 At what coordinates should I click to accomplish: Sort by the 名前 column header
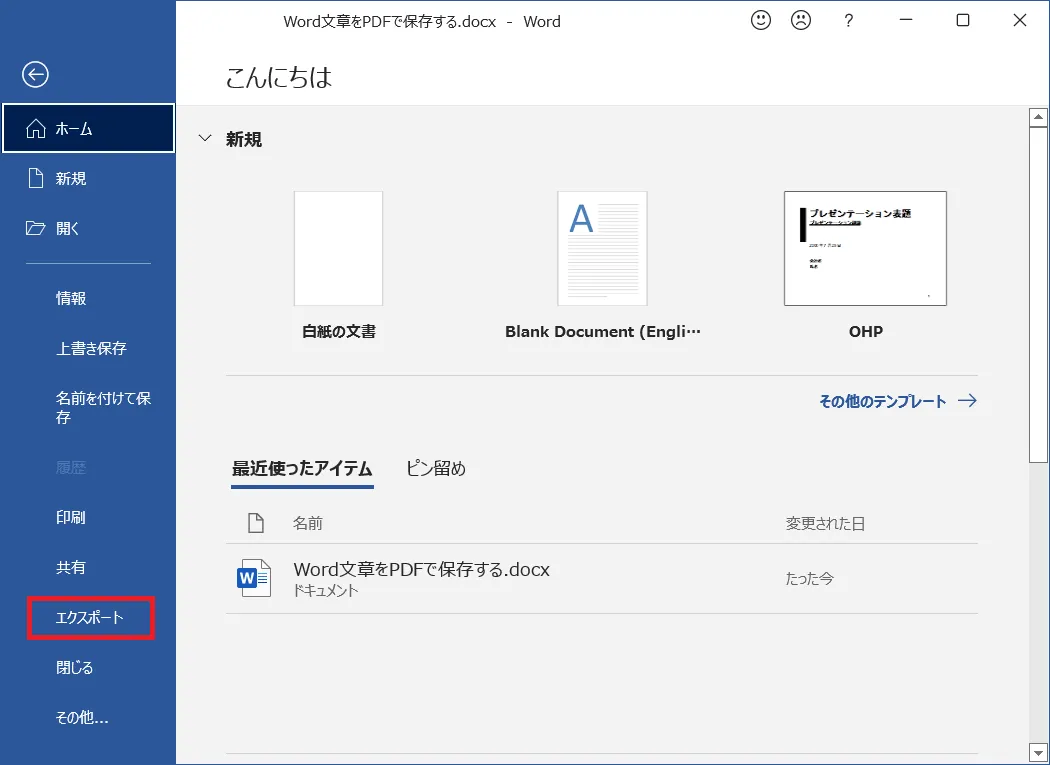coord(308,523)
